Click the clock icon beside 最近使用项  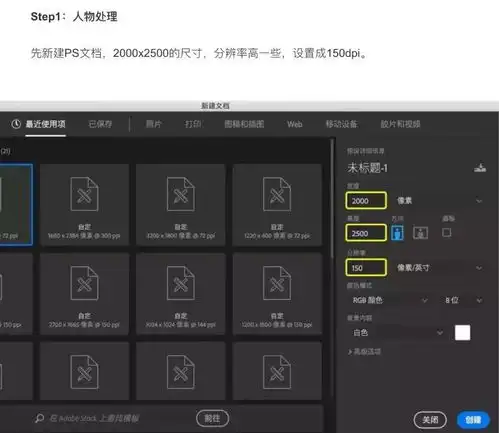point(16,124)
